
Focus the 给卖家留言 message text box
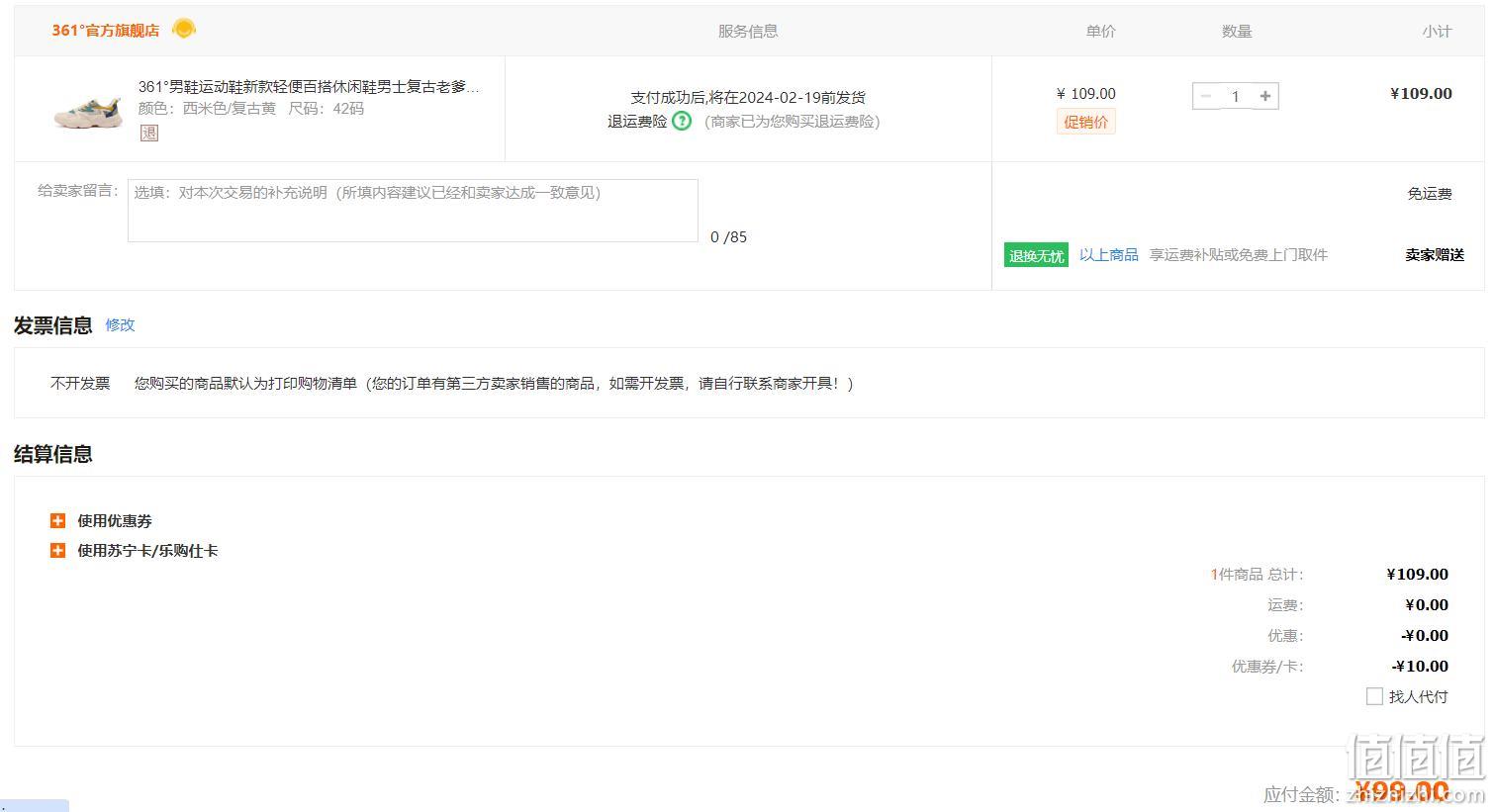413,210
